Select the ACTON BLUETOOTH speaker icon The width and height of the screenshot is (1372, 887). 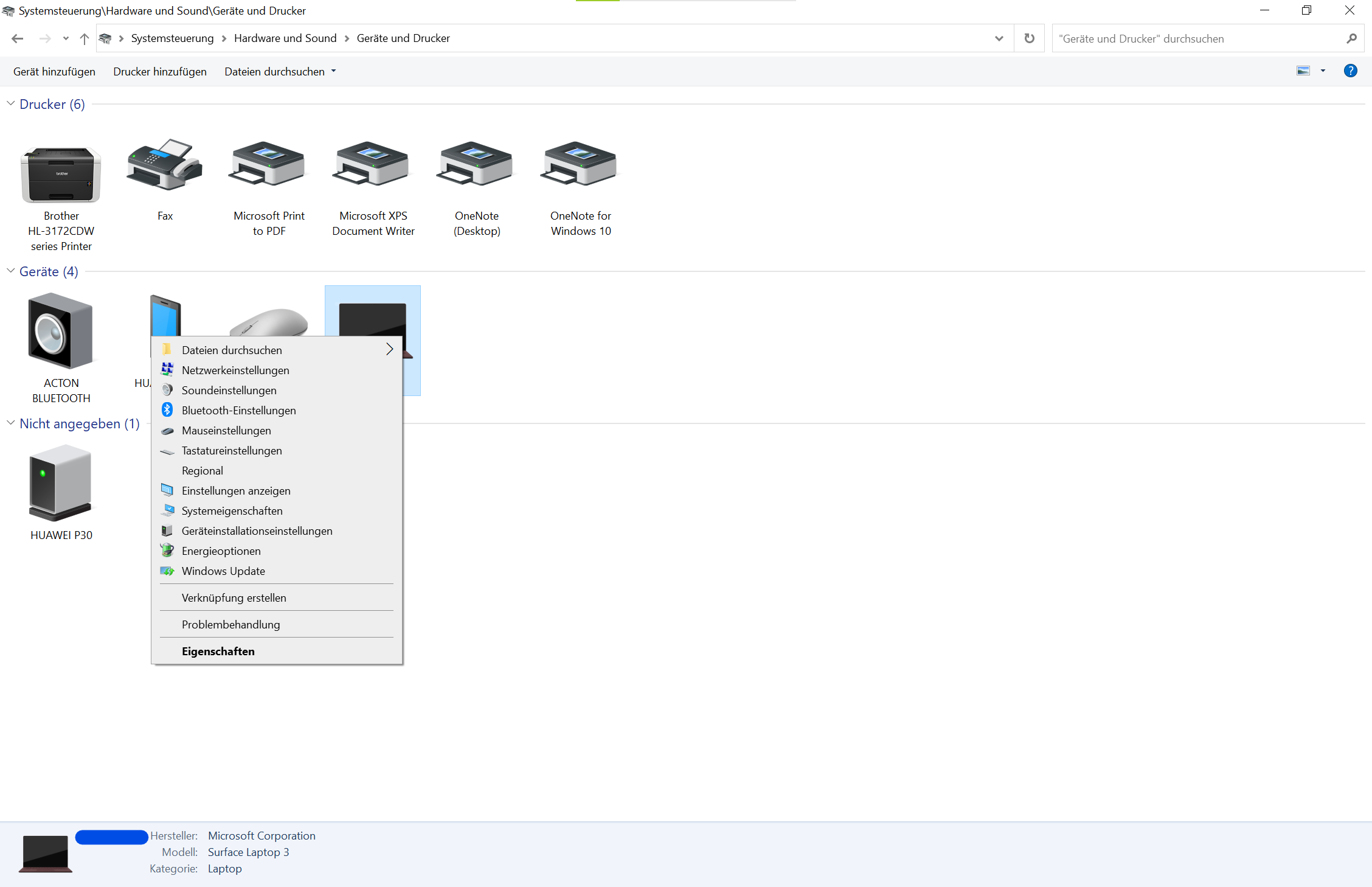tap(61, 331)
